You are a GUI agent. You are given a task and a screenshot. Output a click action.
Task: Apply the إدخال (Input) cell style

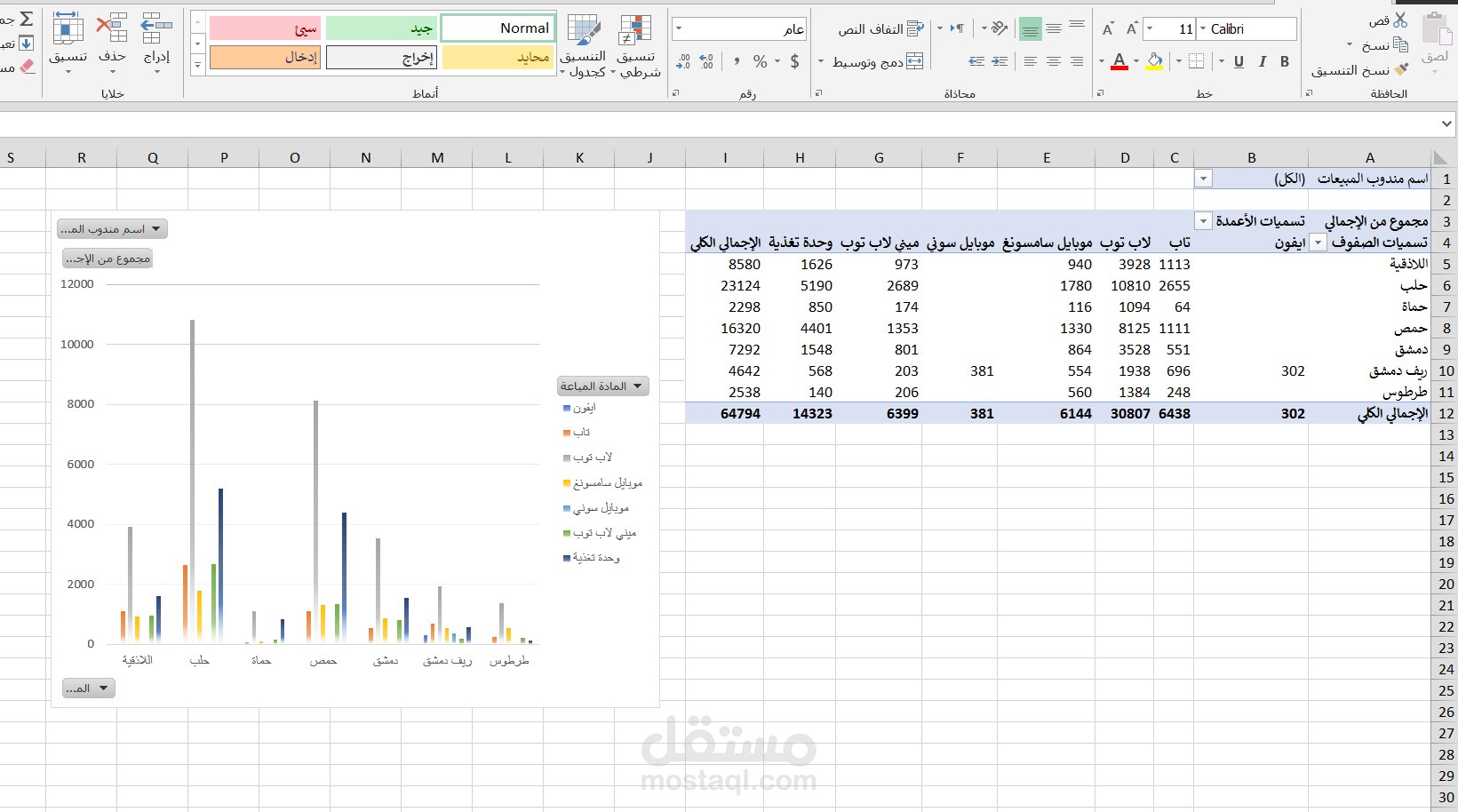[265, 58]
